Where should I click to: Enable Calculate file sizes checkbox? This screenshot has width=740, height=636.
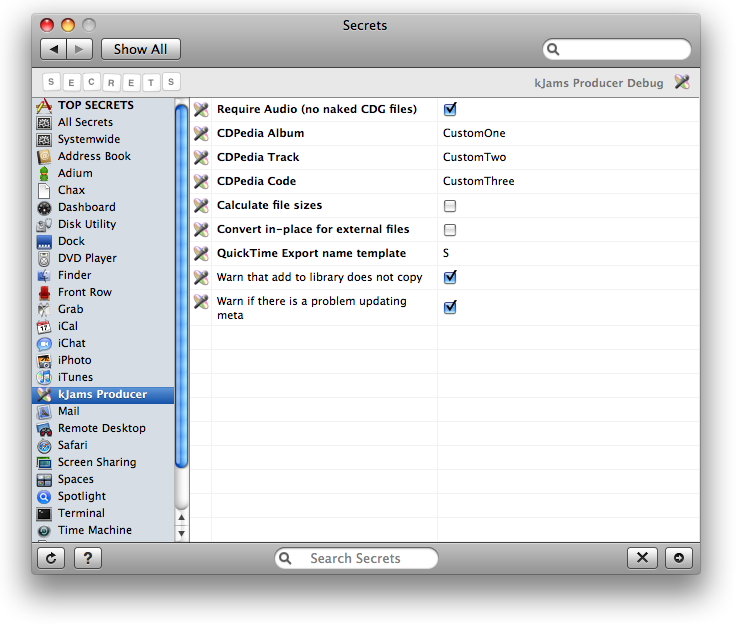450,206
